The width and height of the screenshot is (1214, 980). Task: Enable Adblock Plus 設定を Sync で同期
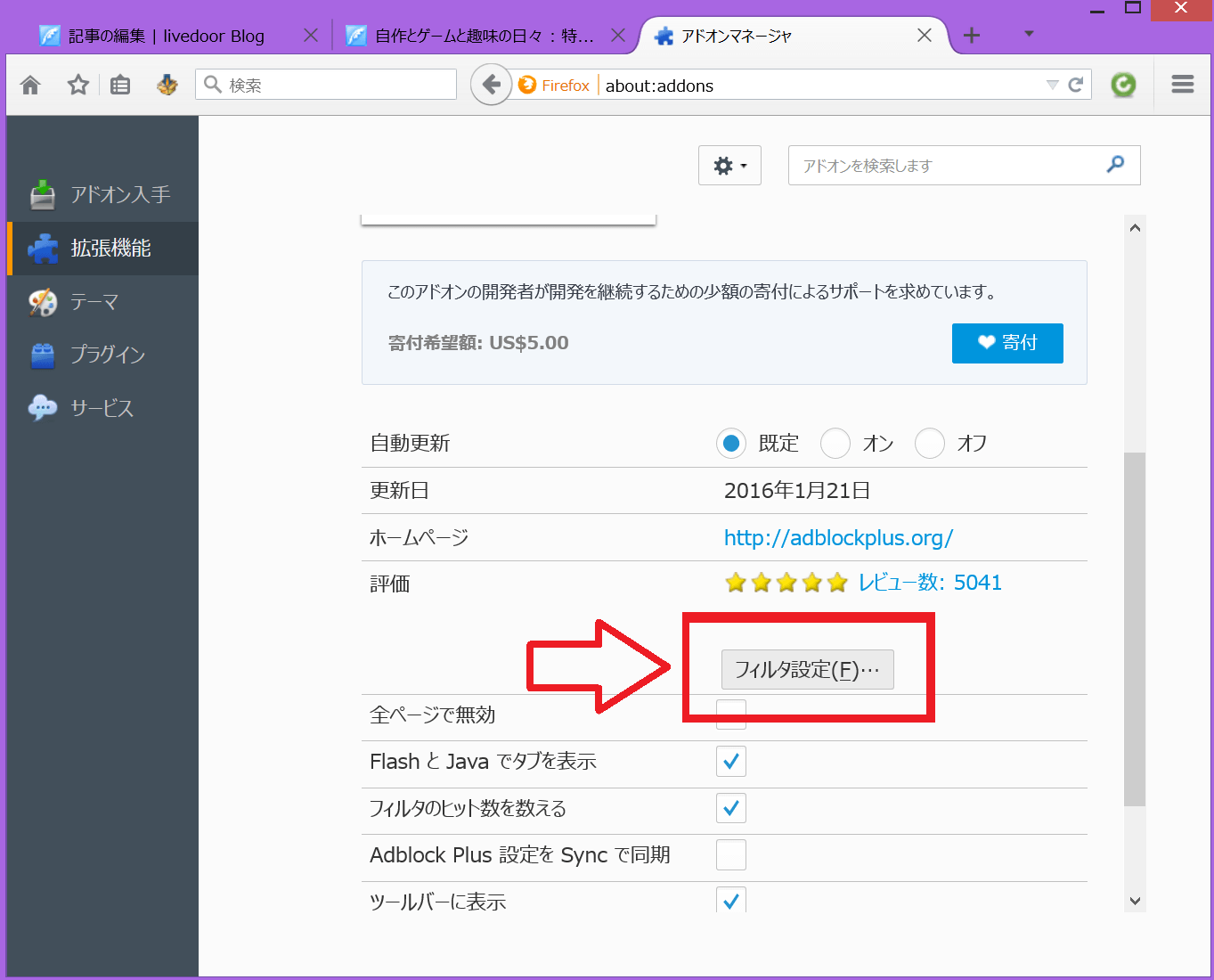click(x=731, y=854)
